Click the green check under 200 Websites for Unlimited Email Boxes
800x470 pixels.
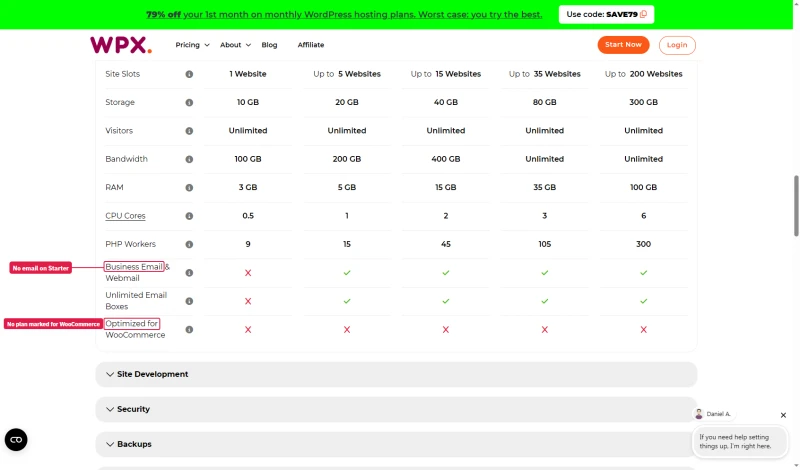tap(643, 301)
